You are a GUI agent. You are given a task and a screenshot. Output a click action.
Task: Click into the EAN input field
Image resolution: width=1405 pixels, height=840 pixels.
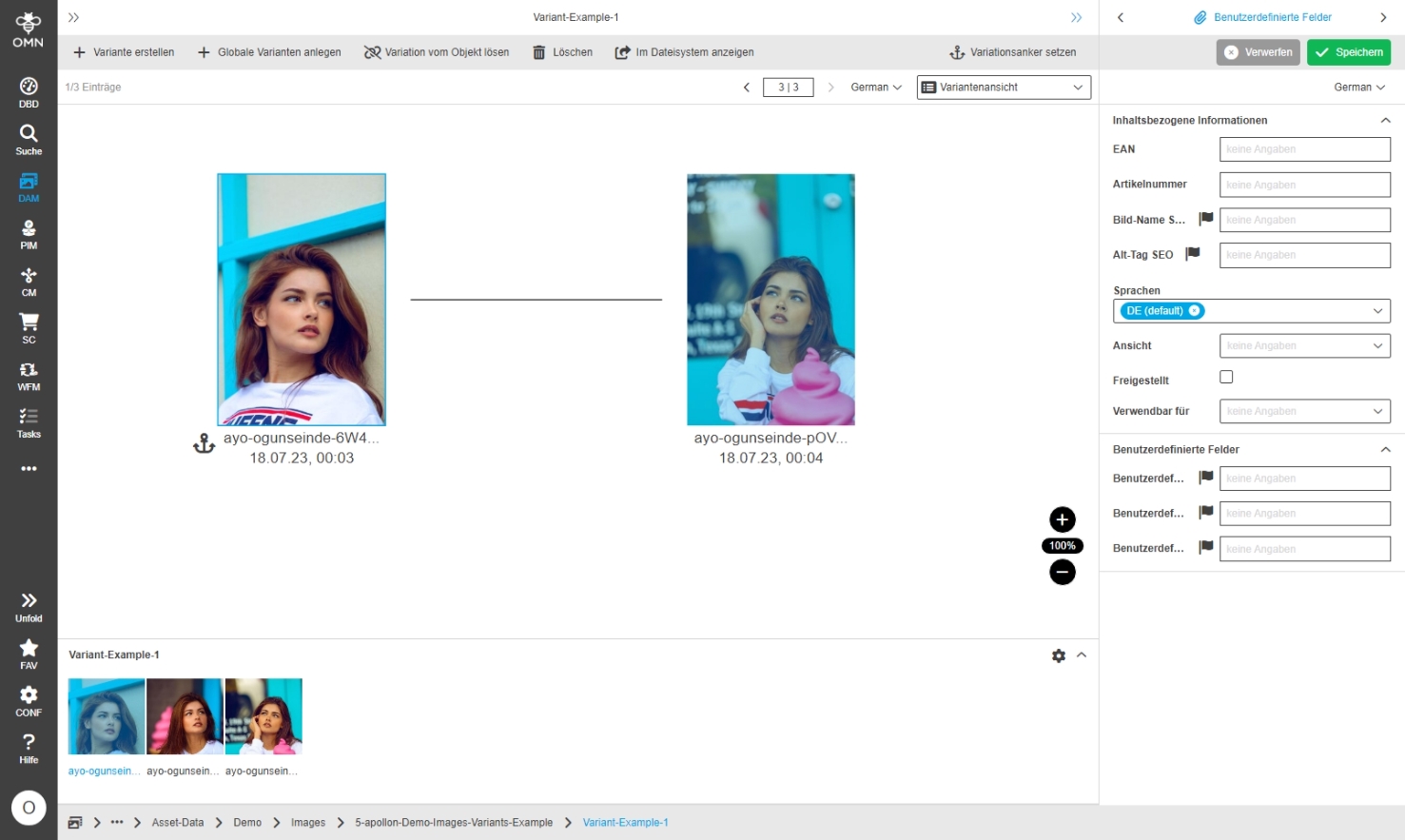coord(1304,149)
